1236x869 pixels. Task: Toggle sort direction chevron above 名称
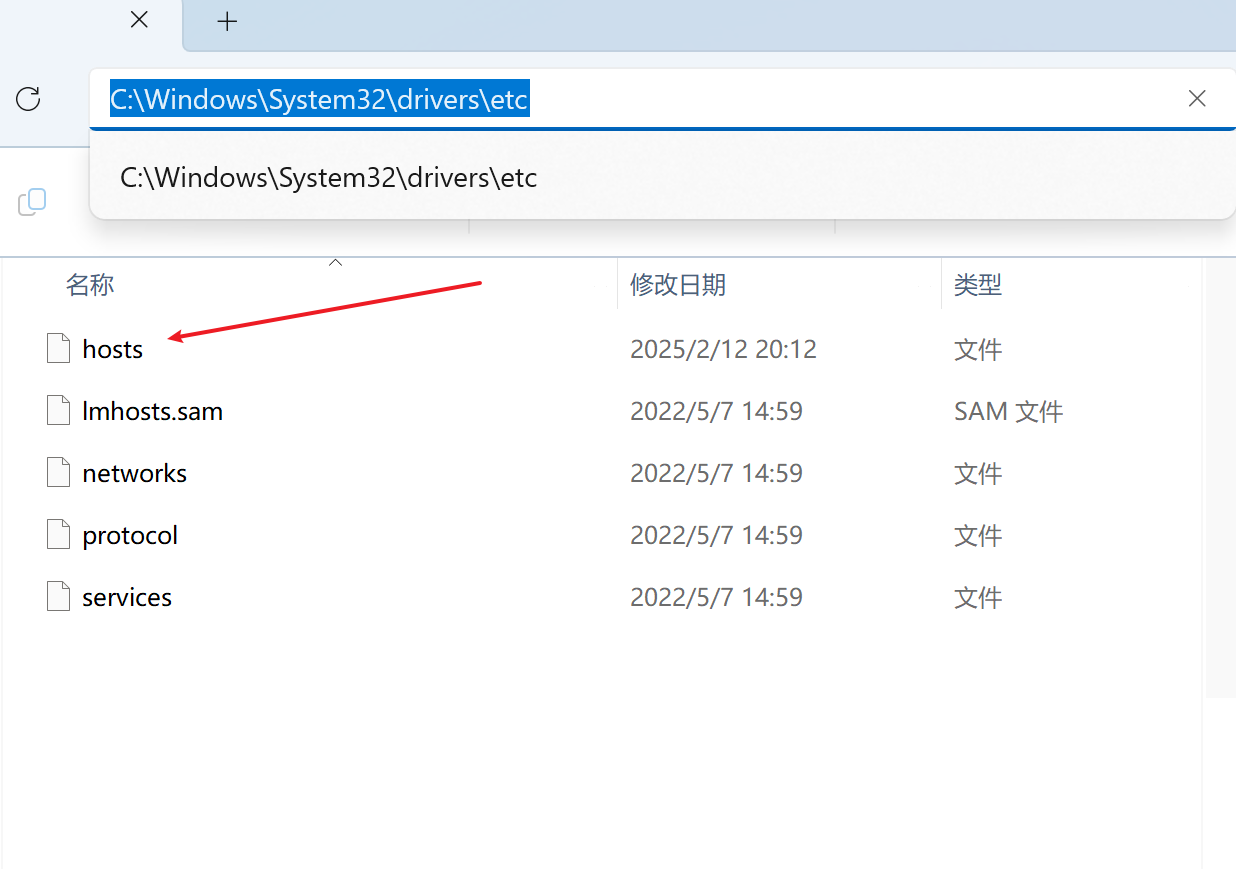336,263
